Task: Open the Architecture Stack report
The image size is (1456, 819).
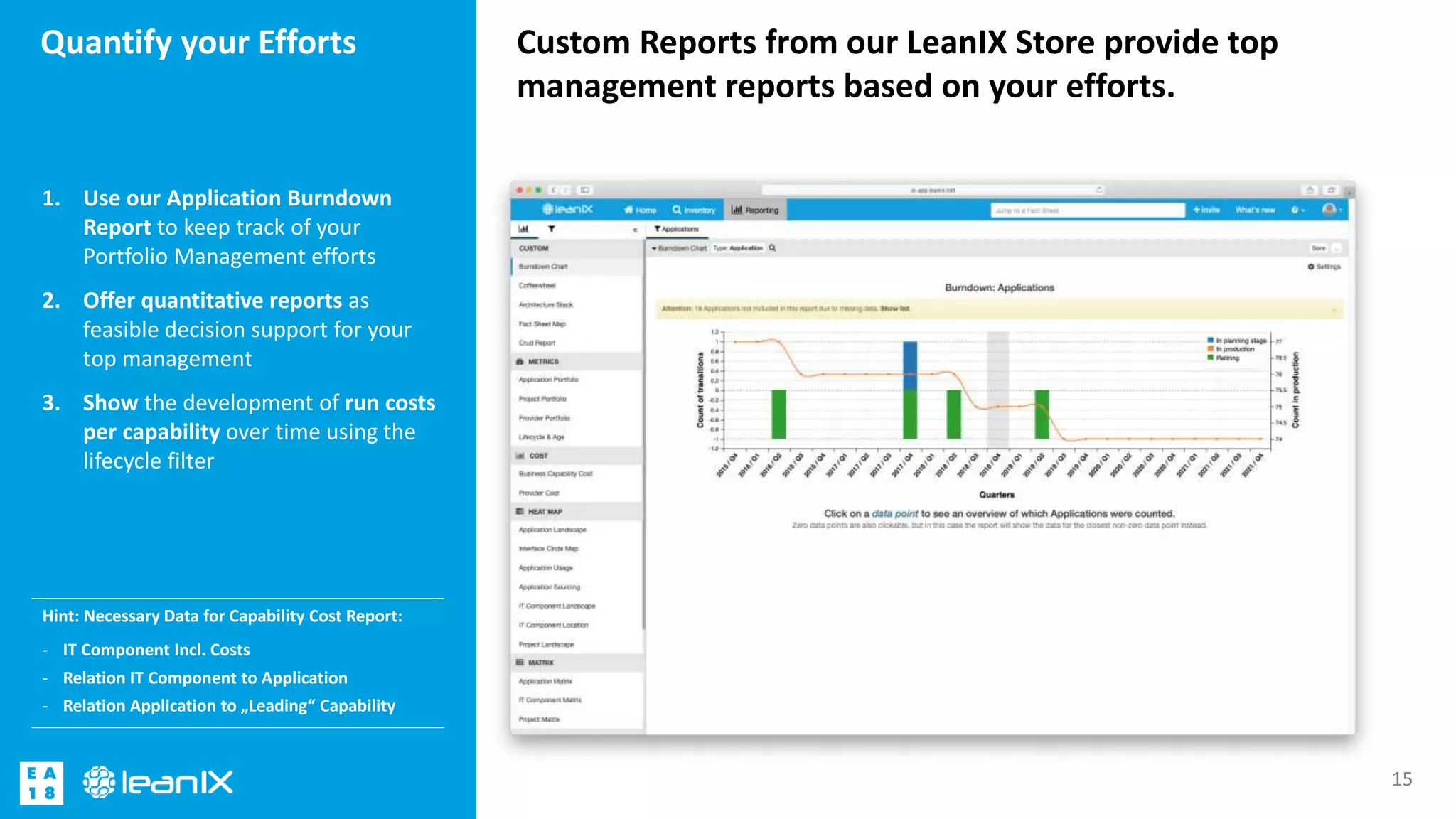Action: 545,304
